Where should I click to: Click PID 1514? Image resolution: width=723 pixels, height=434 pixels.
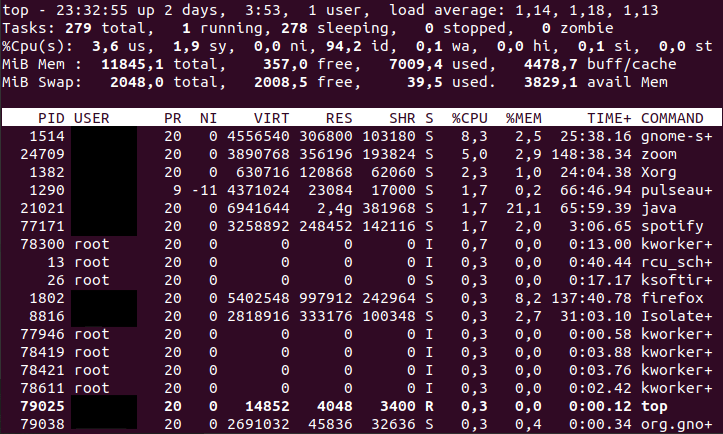click(x=47, y=137)
